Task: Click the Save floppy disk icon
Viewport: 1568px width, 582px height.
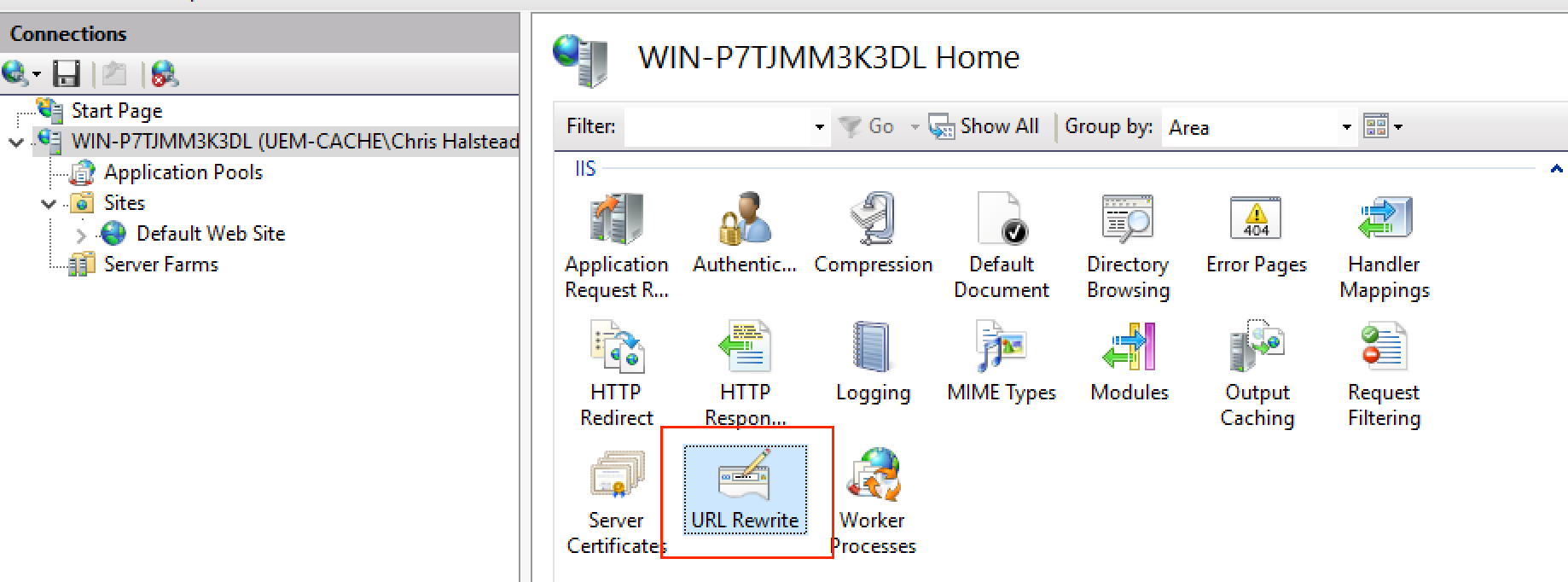Action: (x=67, y=74)
